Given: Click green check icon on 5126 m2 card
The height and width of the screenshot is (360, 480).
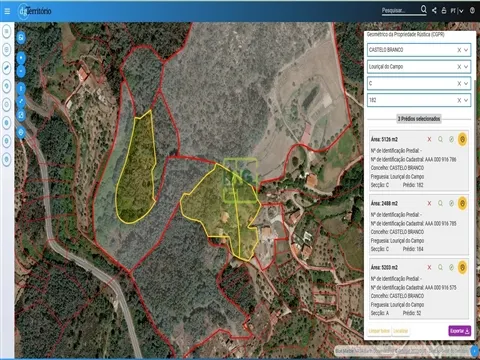Looking at the screenshot, I should click(451, 139).
